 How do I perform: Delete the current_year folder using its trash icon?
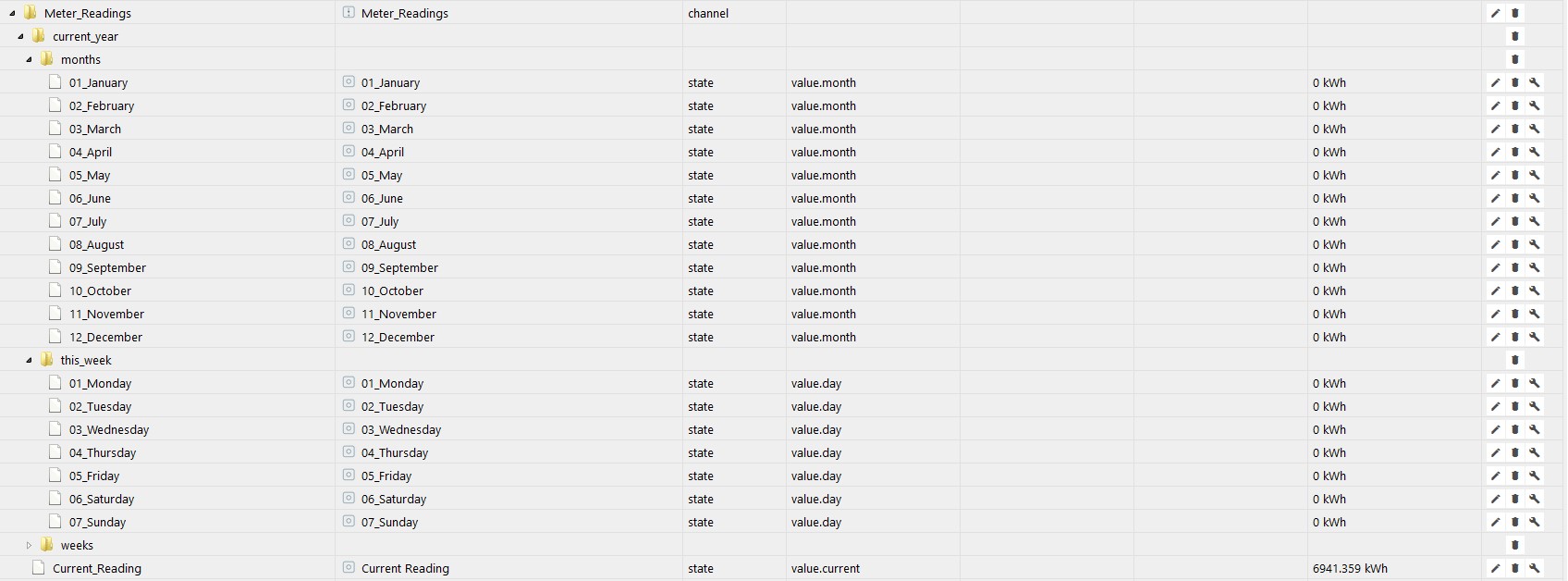[x=1514, y=36]
